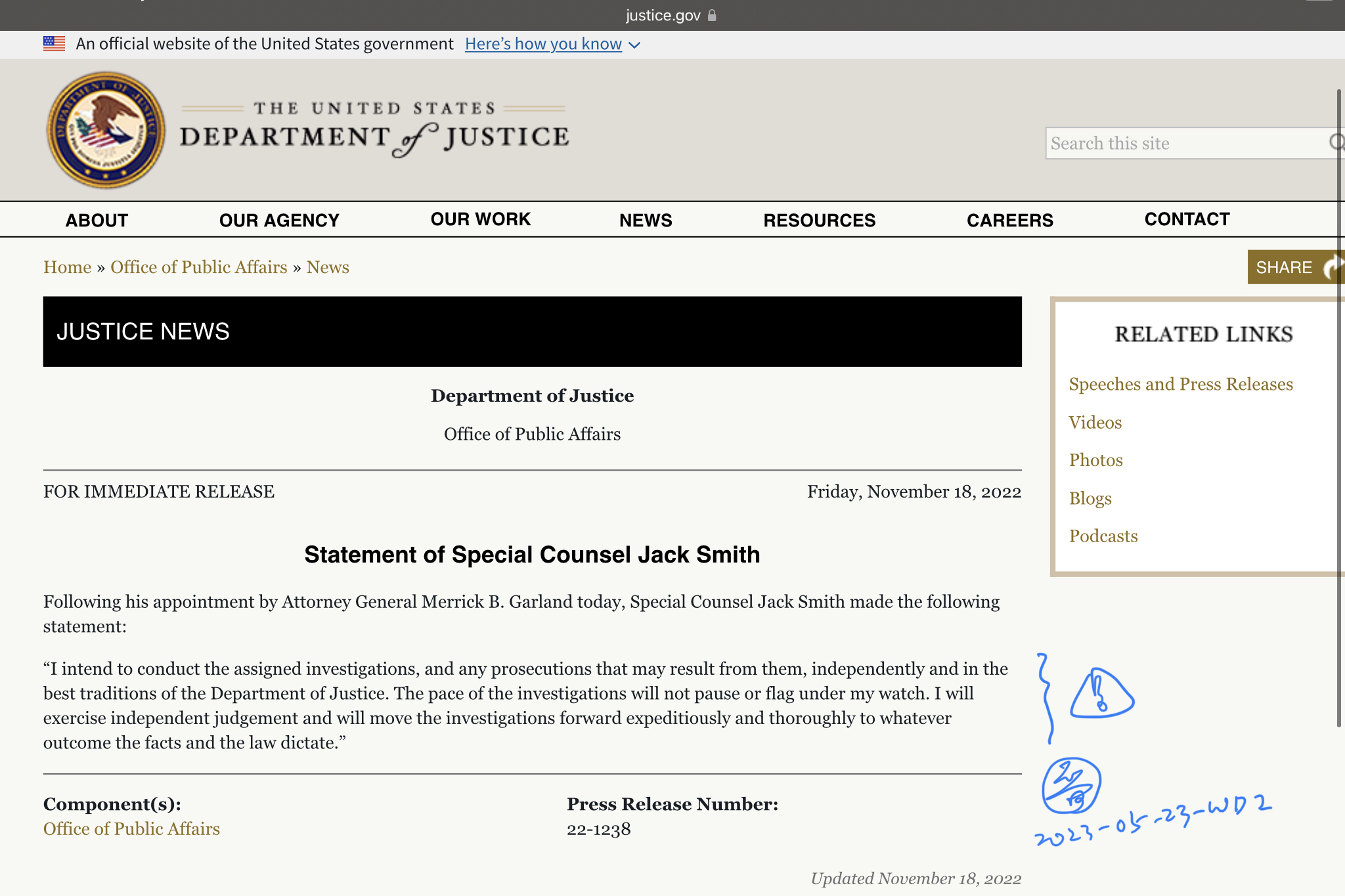Click the justice.gov address bar text

(663, 15)
